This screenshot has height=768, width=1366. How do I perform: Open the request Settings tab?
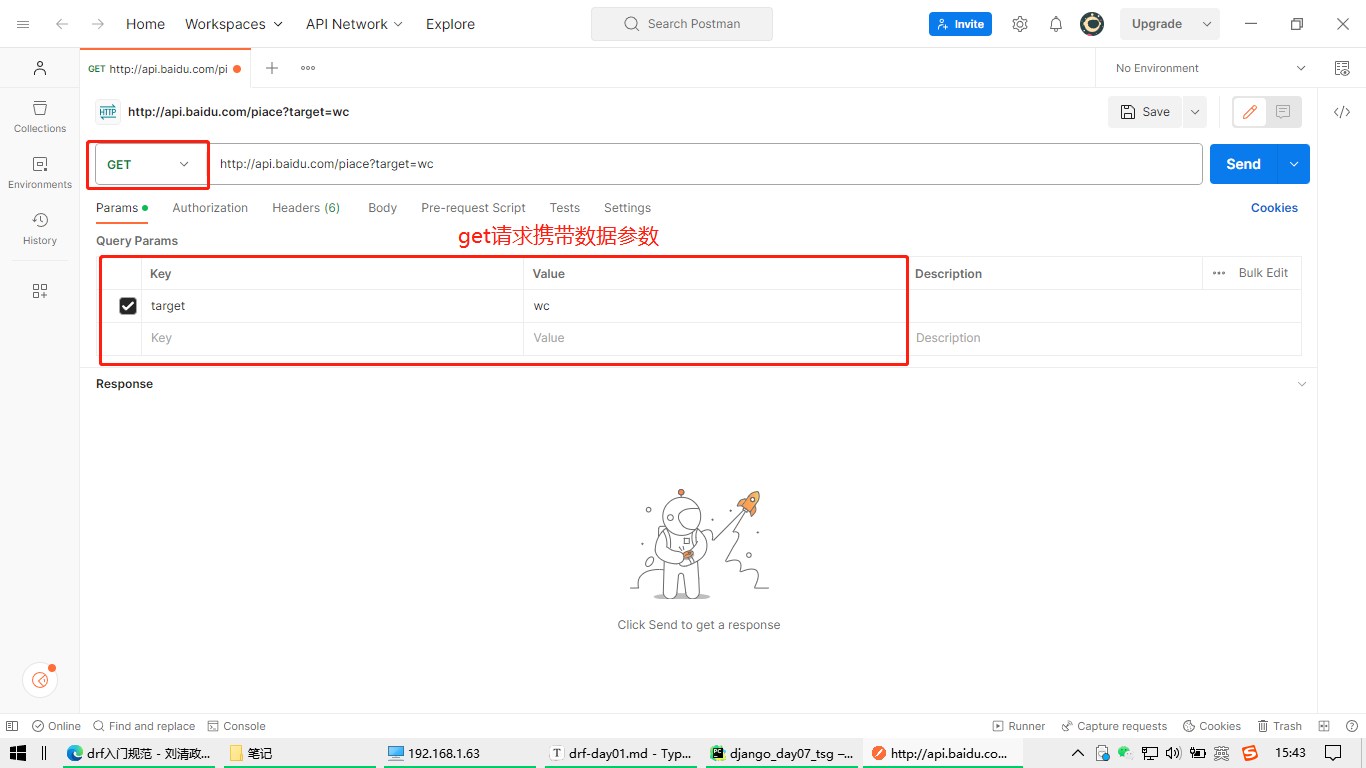(627, 208)
